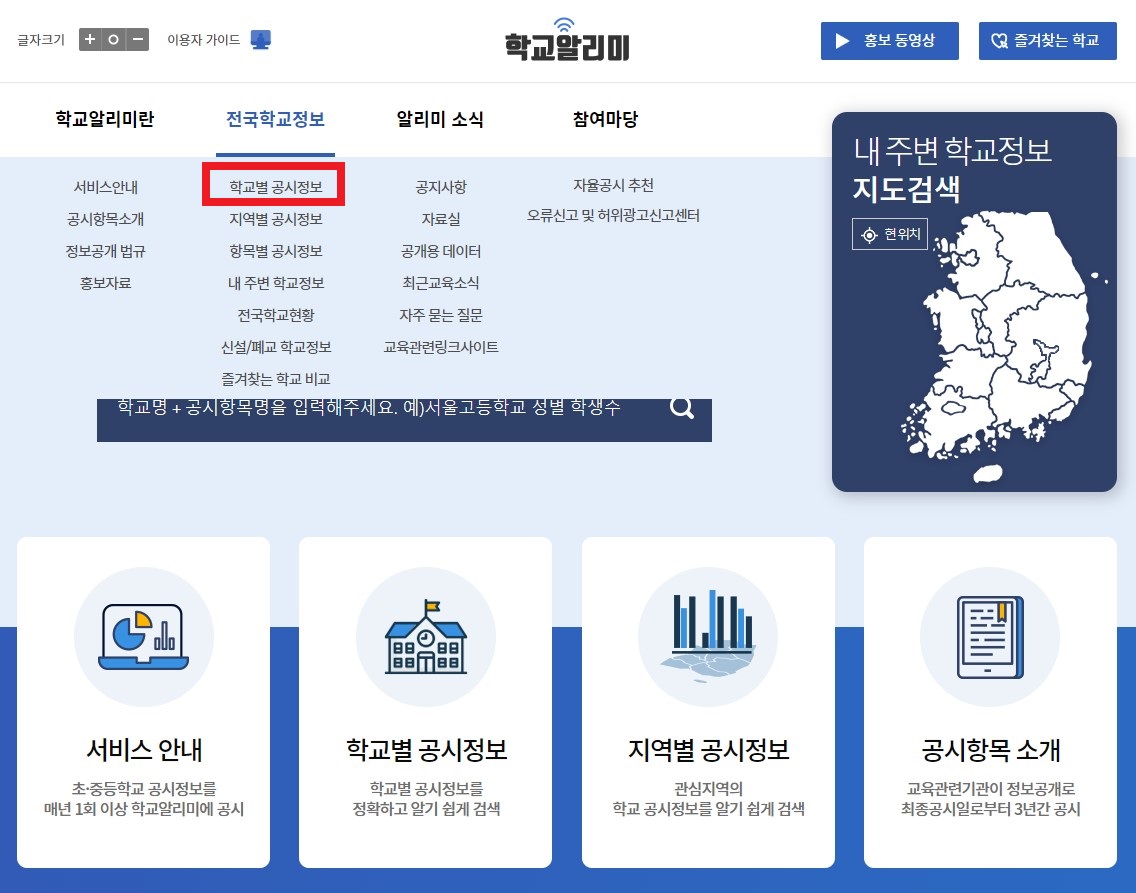
Task: Open the 참여마당 menu
Action: pos(604,119)
